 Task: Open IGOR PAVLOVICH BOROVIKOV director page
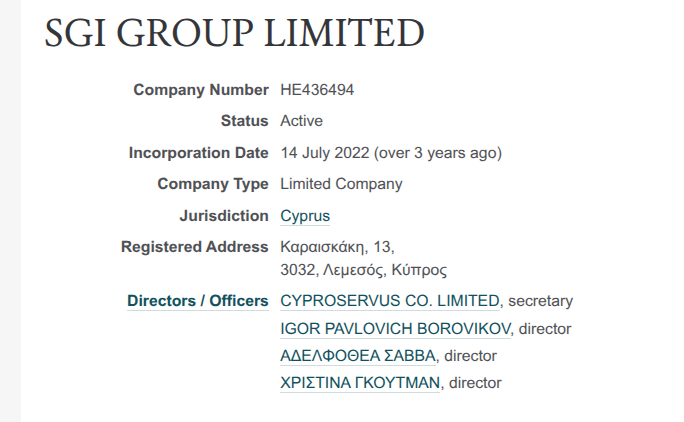(396, 328)
